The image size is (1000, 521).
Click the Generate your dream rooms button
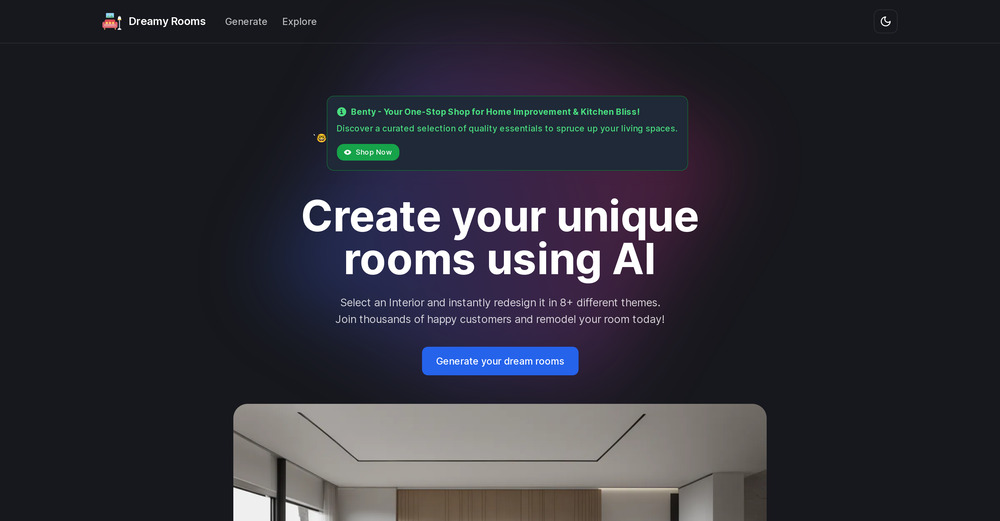coord(500,361)
